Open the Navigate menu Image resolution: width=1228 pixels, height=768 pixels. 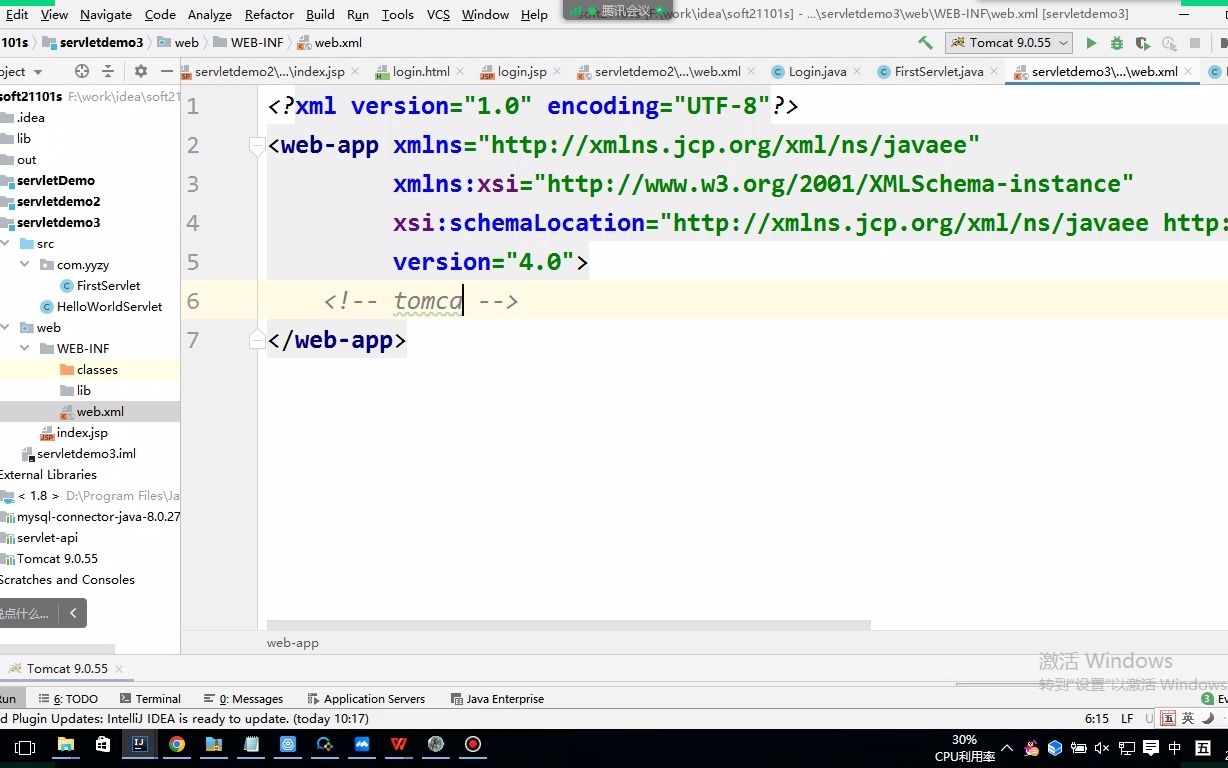point(106,15)
